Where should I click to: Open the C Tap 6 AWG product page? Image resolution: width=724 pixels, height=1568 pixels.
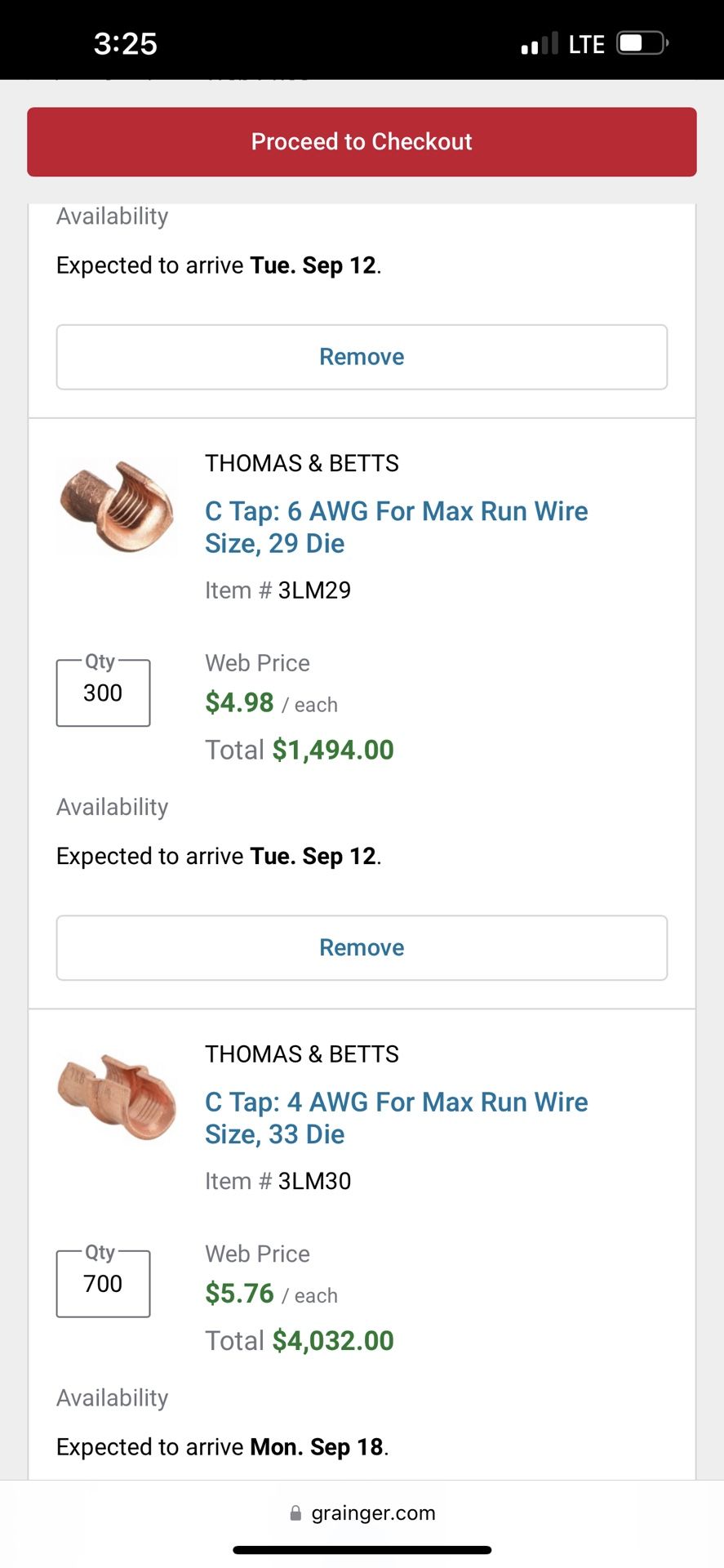(396, 527)
